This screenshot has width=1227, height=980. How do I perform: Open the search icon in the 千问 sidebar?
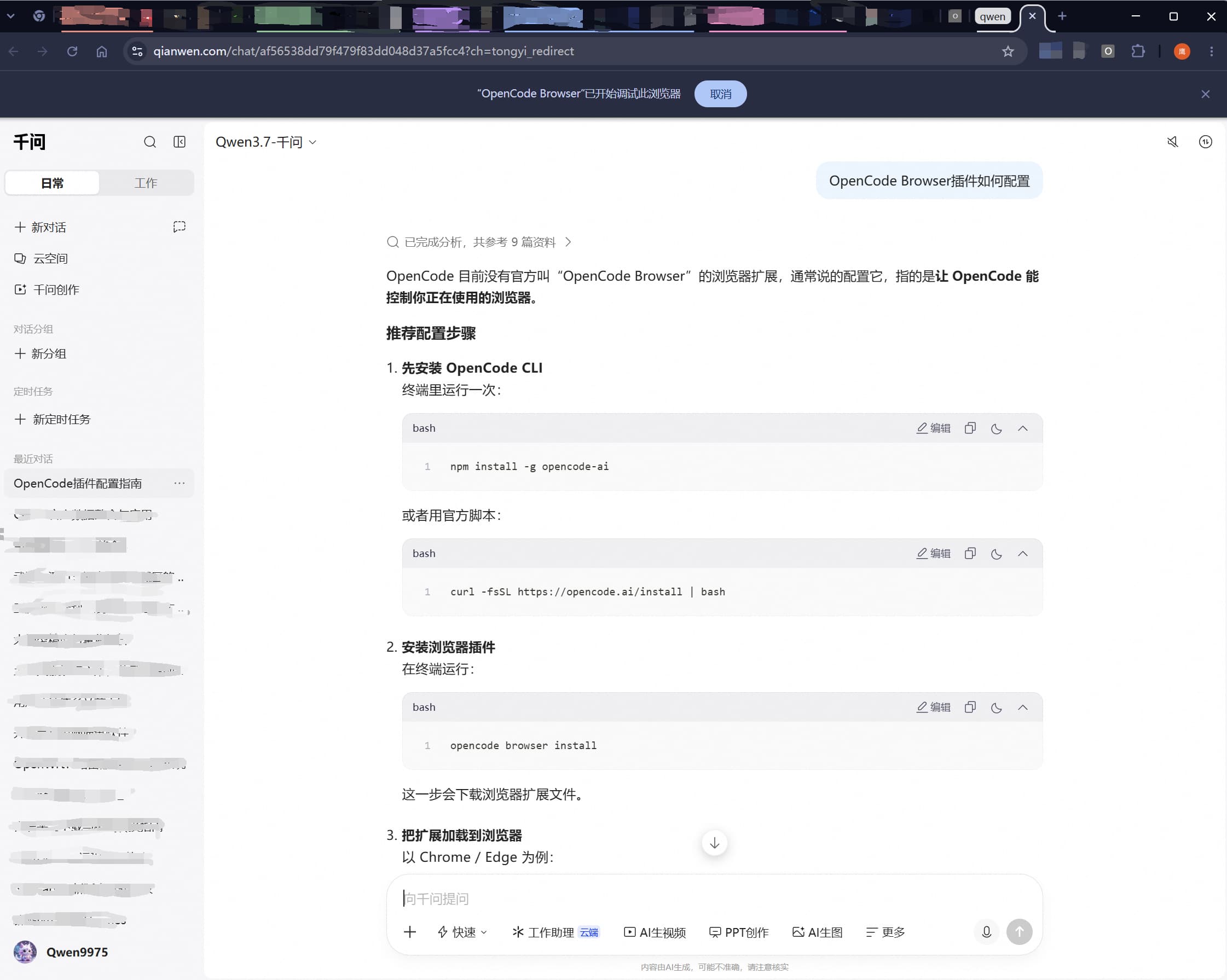[x=149, y=142]
